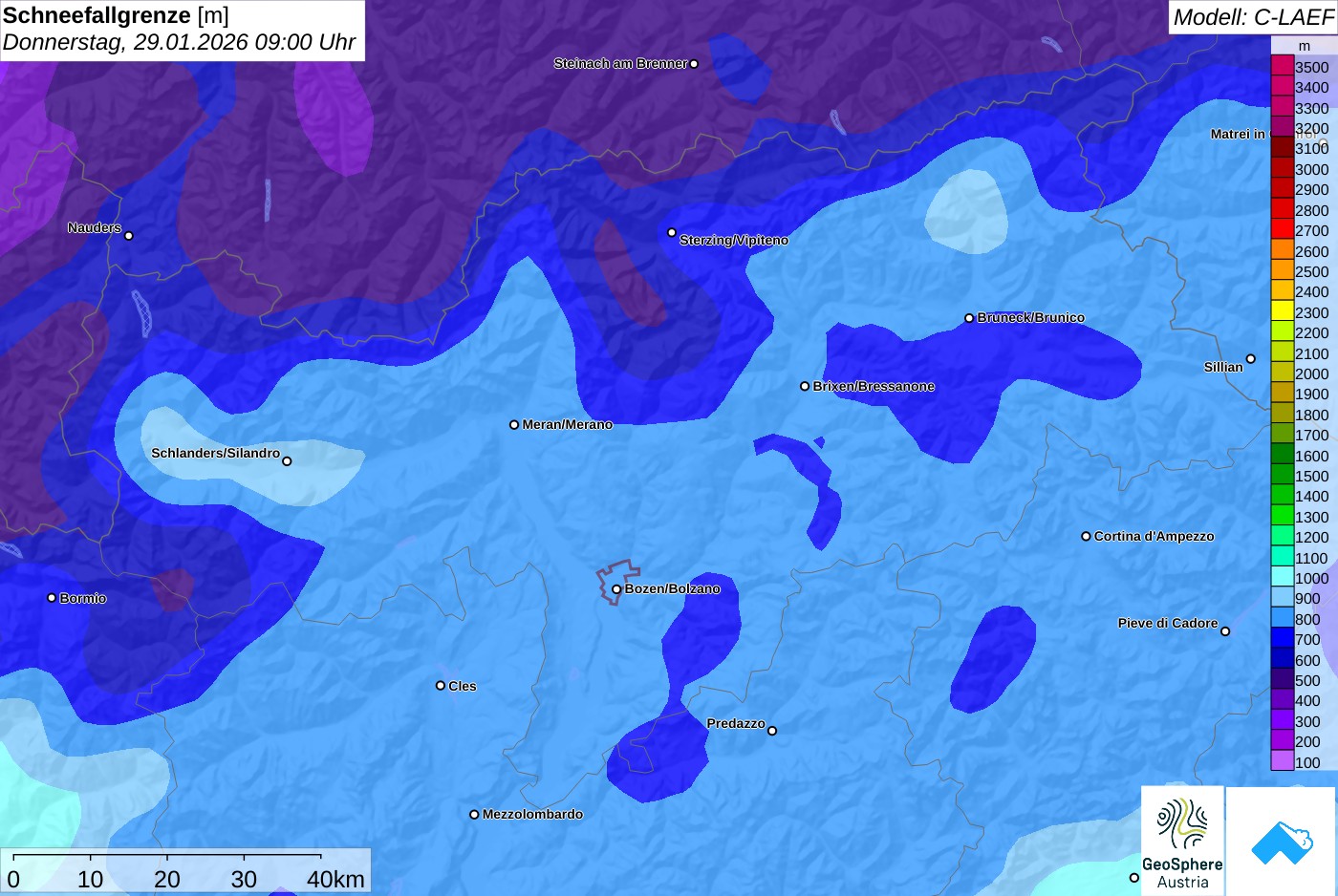Click the Nauders location dot

point(129,235)
